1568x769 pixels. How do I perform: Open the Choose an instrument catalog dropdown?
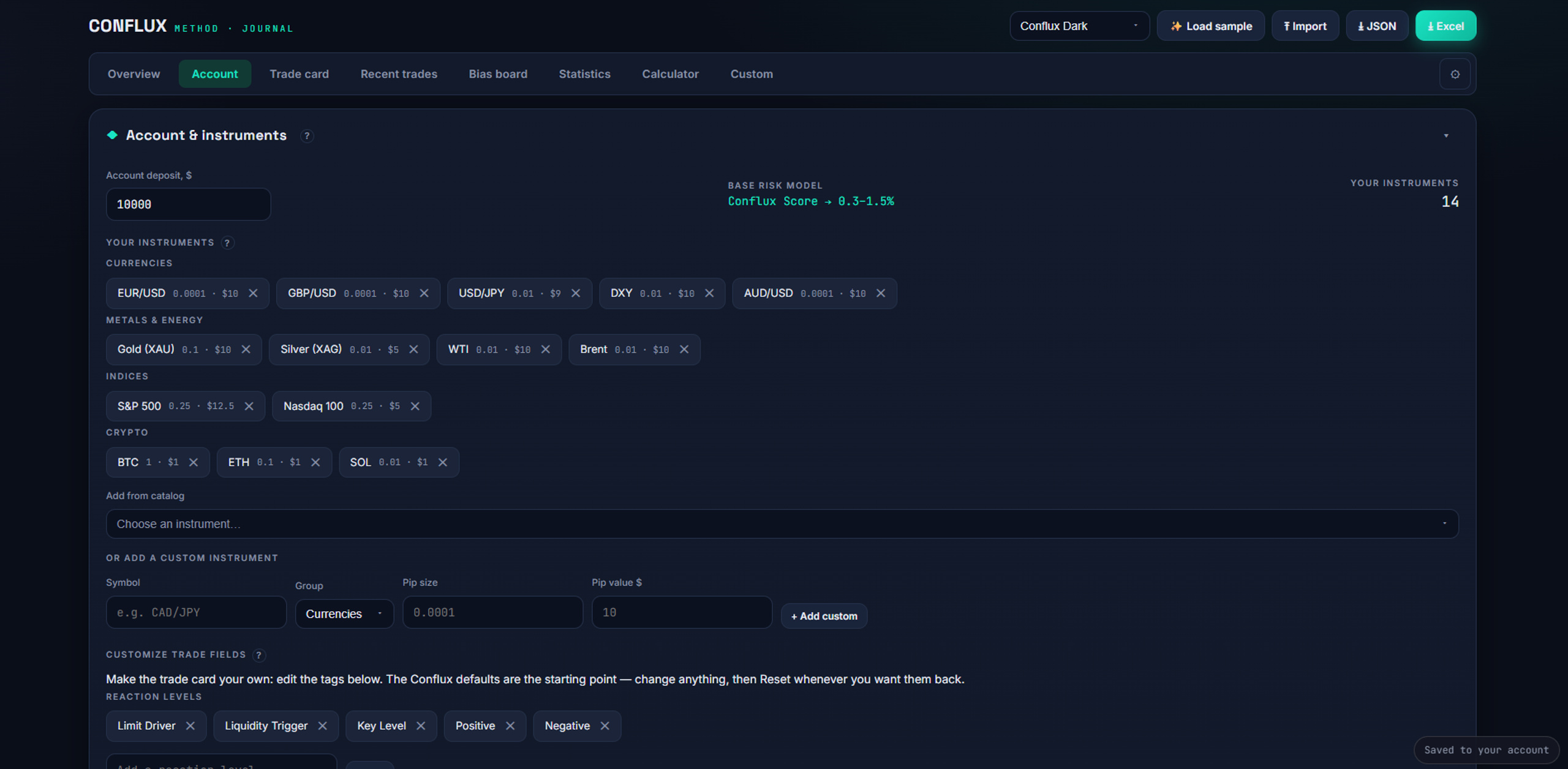(782, 524)
